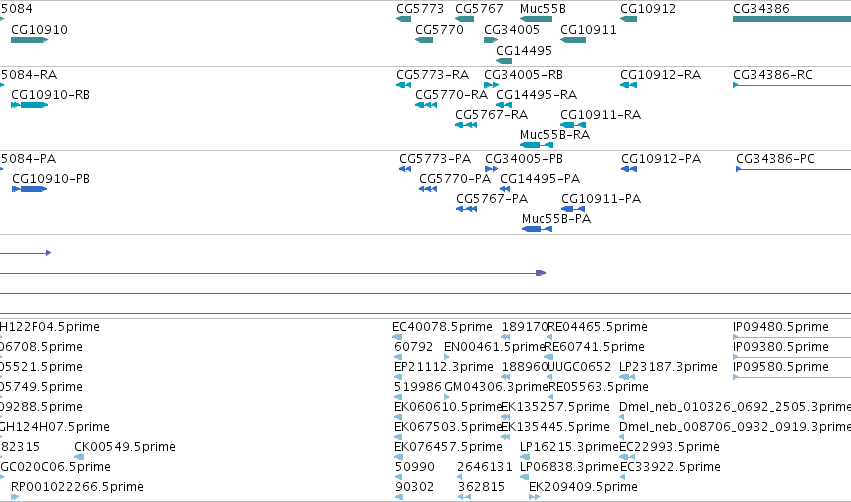
Task: Click the CG34005 gene label
Action: tap(512, 30)
